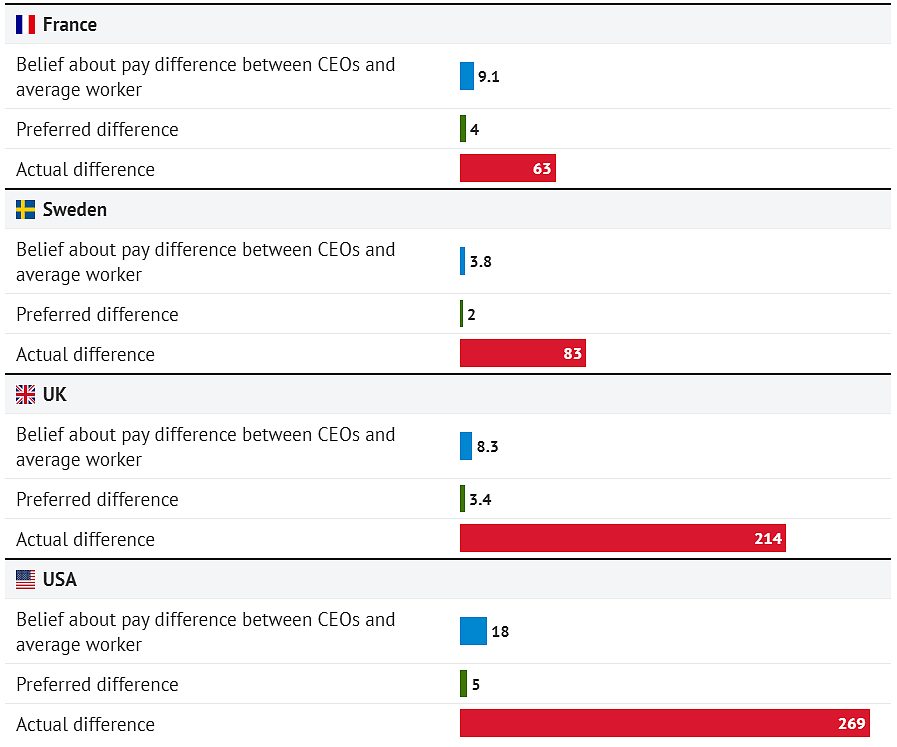The width and height of the screenshot is (897, 747).
Task: Click the France blue belief bar 9.1
Action: 467,76
